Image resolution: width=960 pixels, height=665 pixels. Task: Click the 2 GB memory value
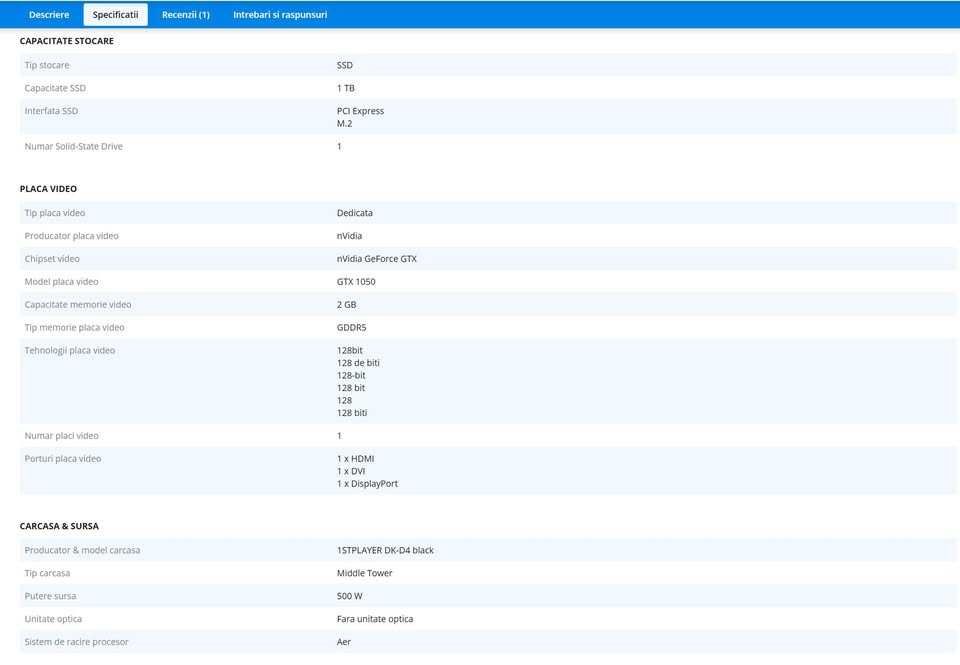click(347, 305)
